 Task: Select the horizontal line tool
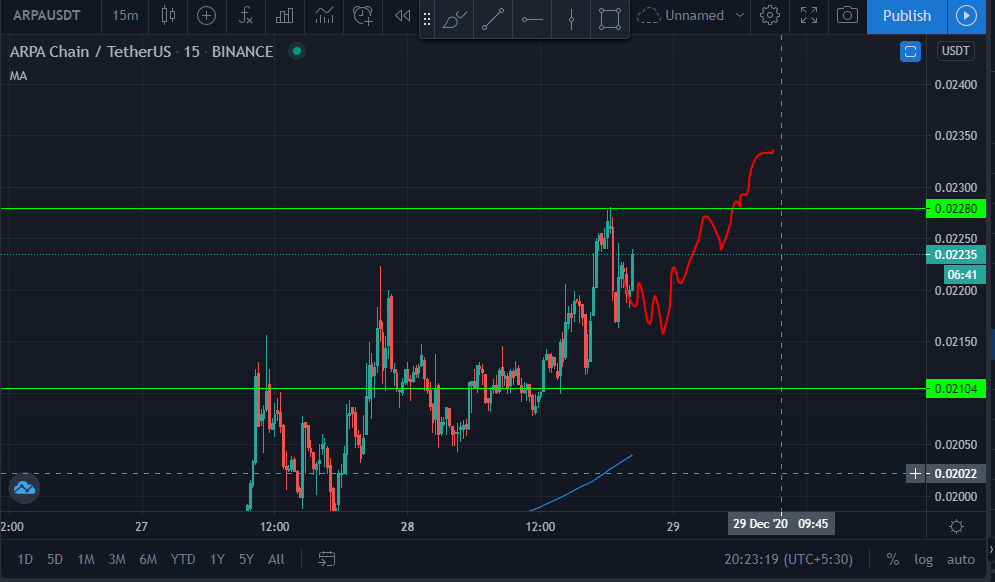(532, 19)
